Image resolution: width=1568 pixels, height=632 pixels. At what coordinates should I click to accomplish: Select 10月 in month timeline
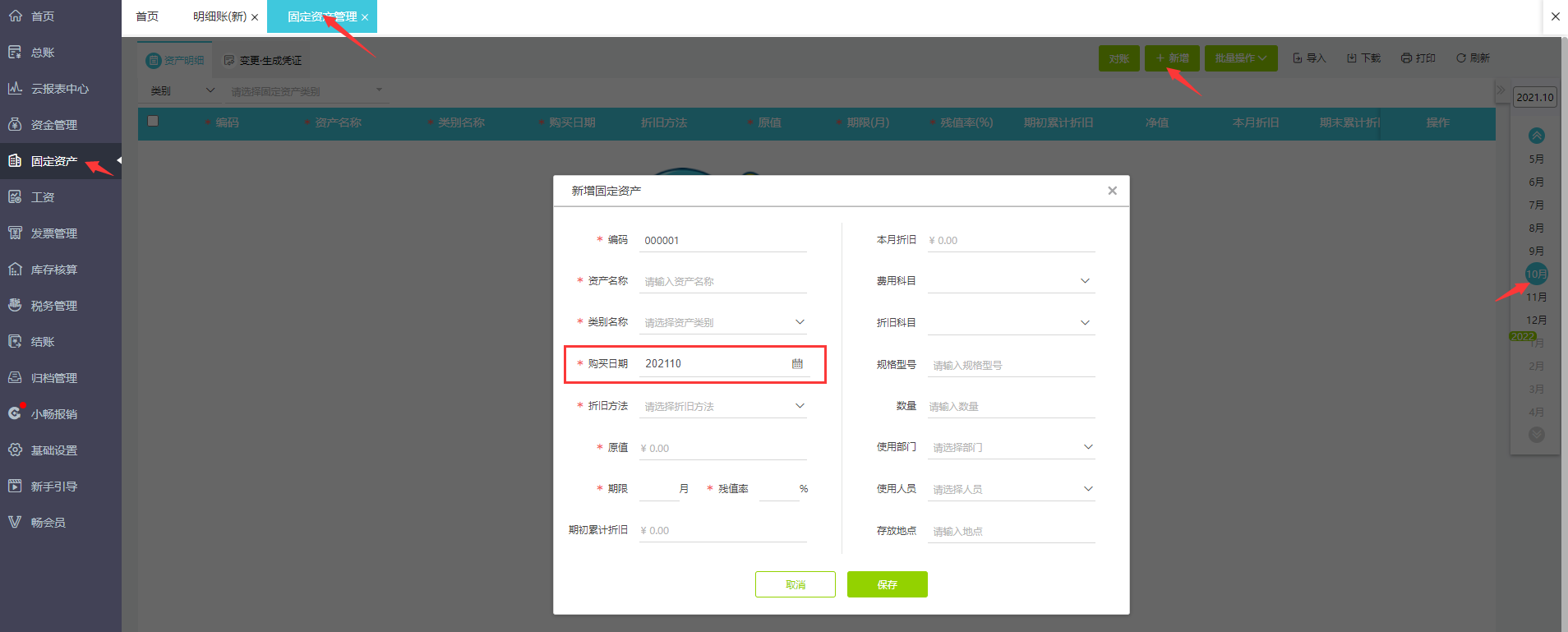click(x=1537, y=274)
